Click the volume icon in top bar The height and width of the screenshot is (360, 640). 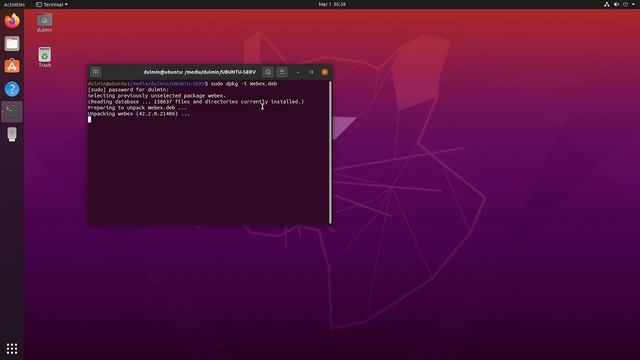pyautogui.click(x=616, y=4)
